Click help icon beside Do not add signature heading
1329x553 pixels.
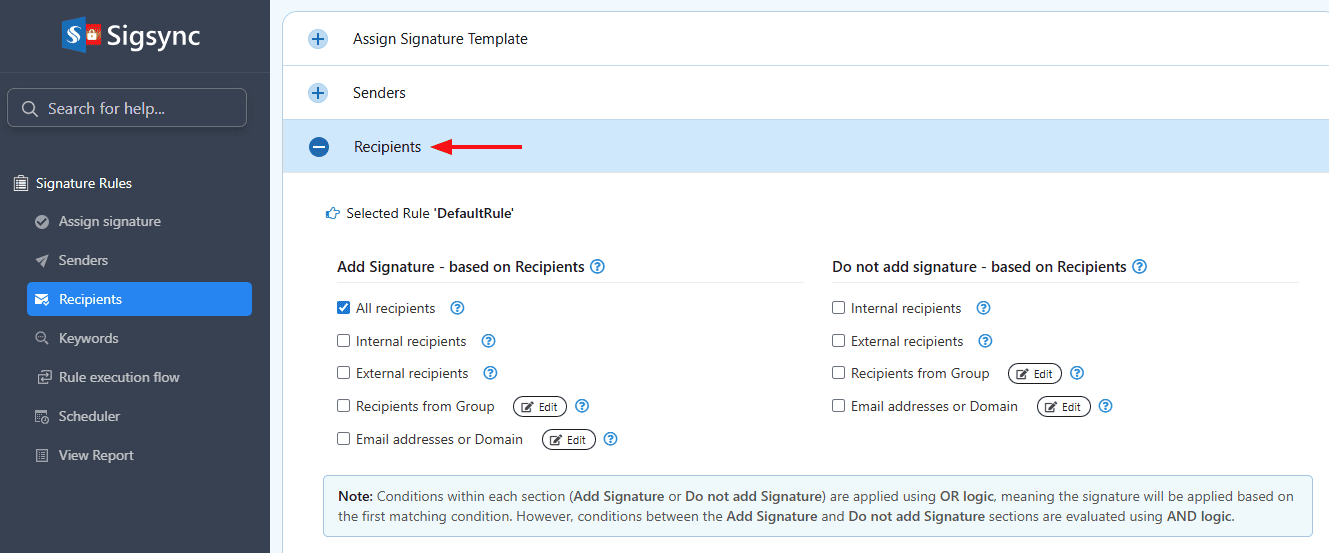tap(1139, 267)
